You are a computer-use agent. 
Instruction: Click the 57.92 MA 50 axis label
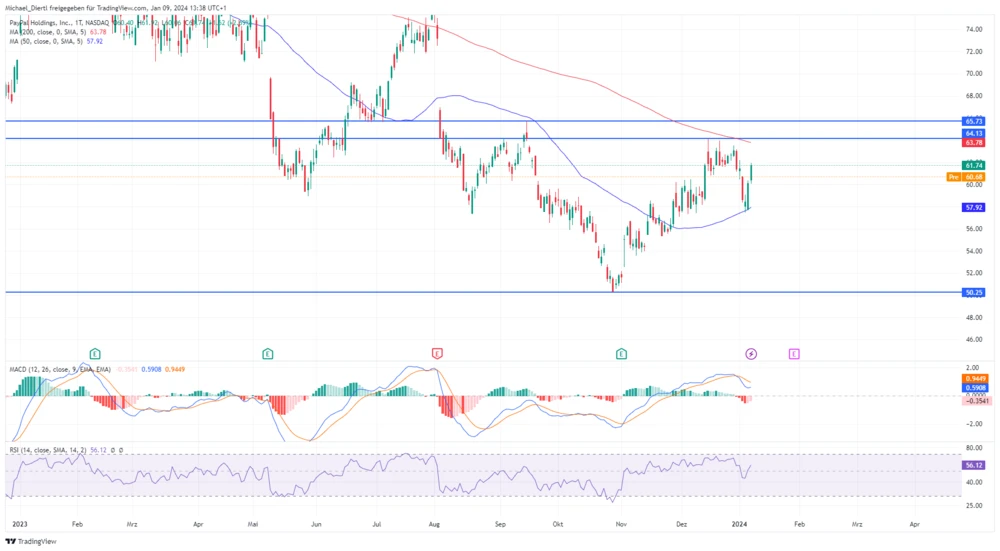(x=974, y=207)
